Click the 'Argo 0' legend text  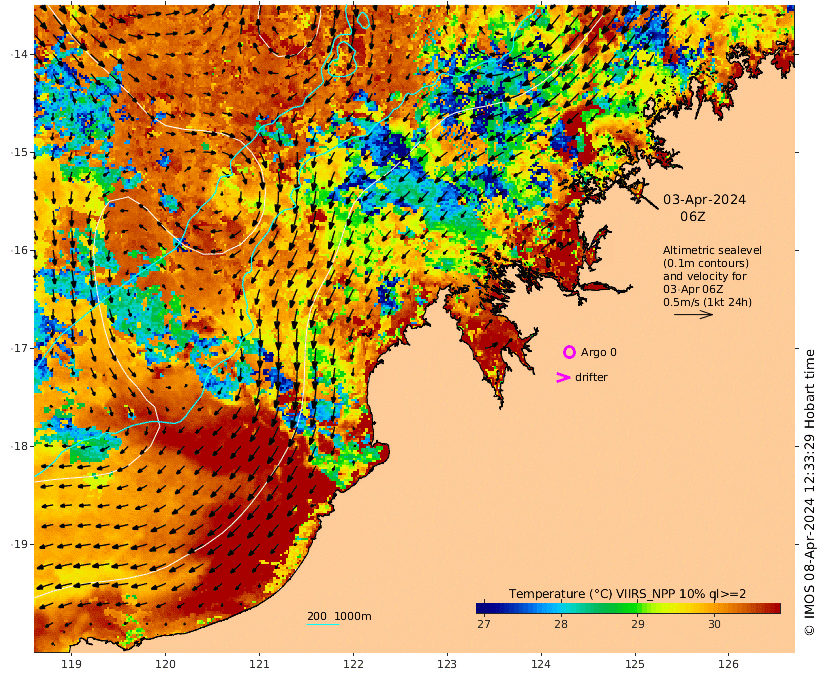[598, 353]
